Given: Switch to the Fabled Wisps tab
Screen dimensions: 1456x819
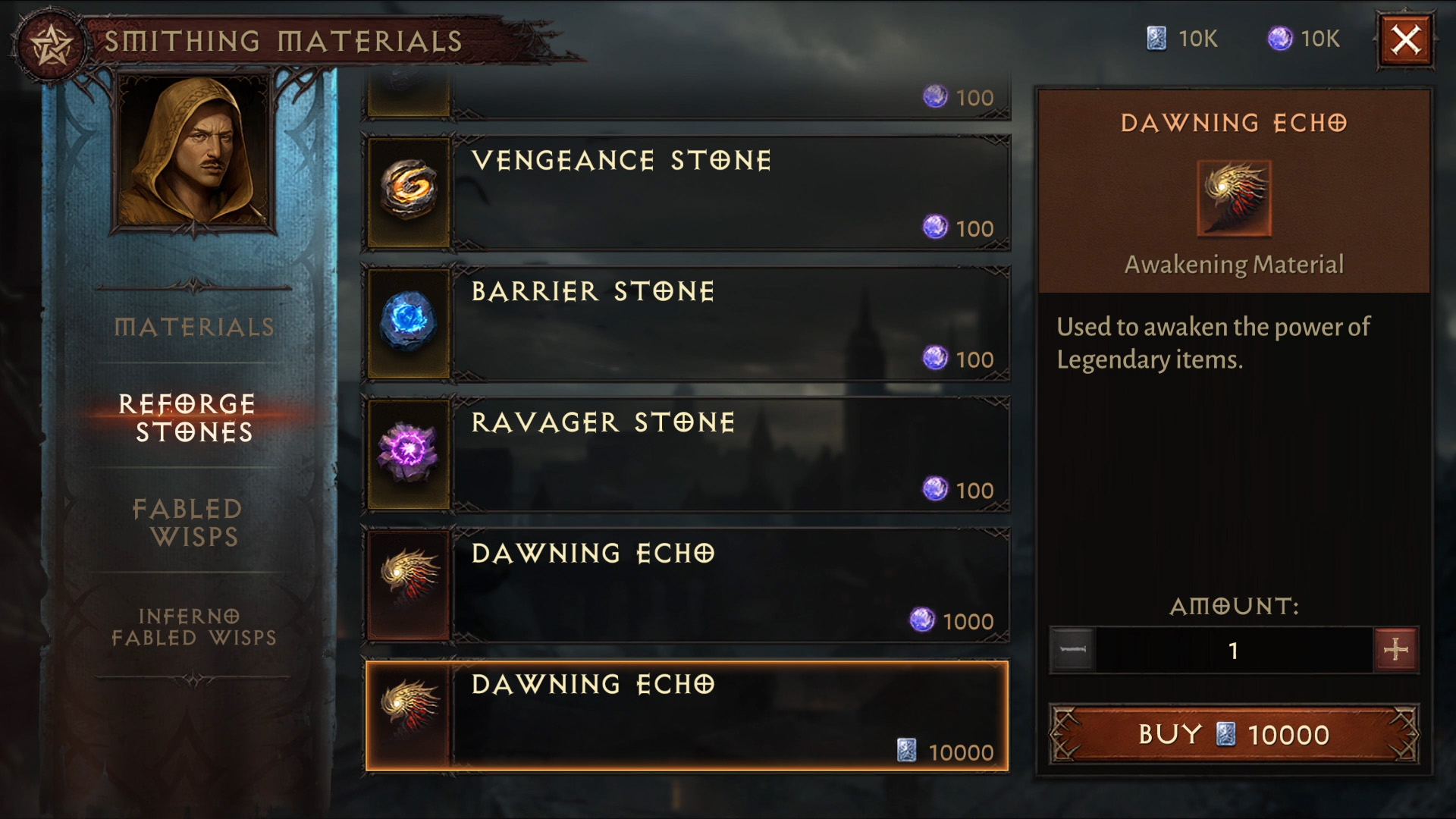Looking at the screenshot, I should click(187, 522).
